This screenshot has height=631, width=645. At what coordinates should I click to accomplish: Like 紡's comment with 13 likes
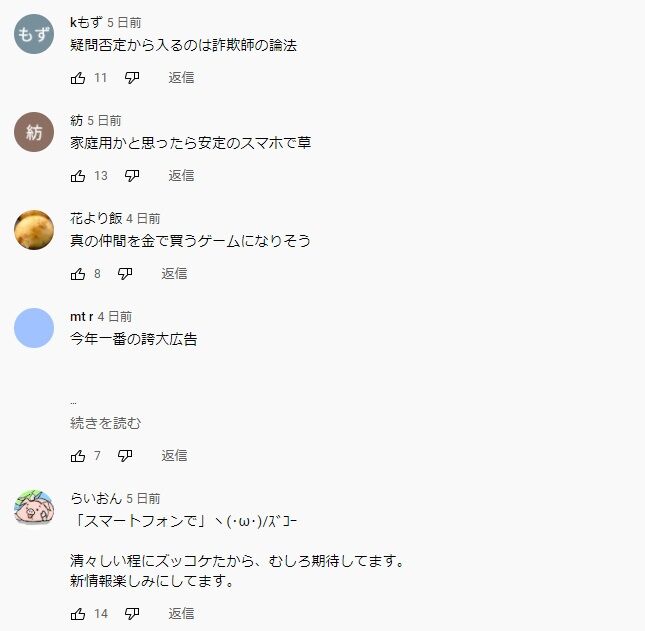tap(78, 176)
